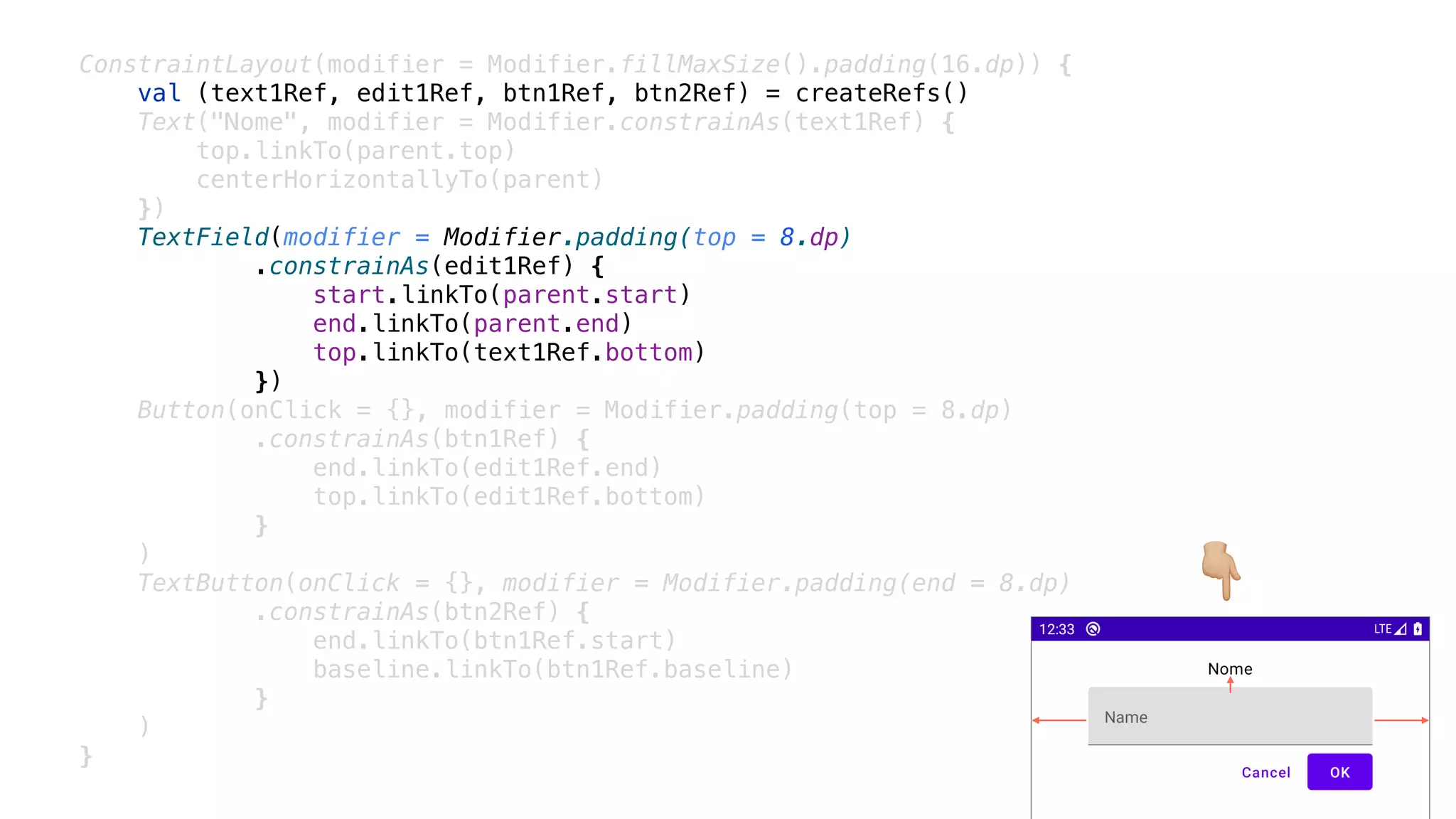Click the 12:33 clock in status bar

click(x=1056, y=629)
